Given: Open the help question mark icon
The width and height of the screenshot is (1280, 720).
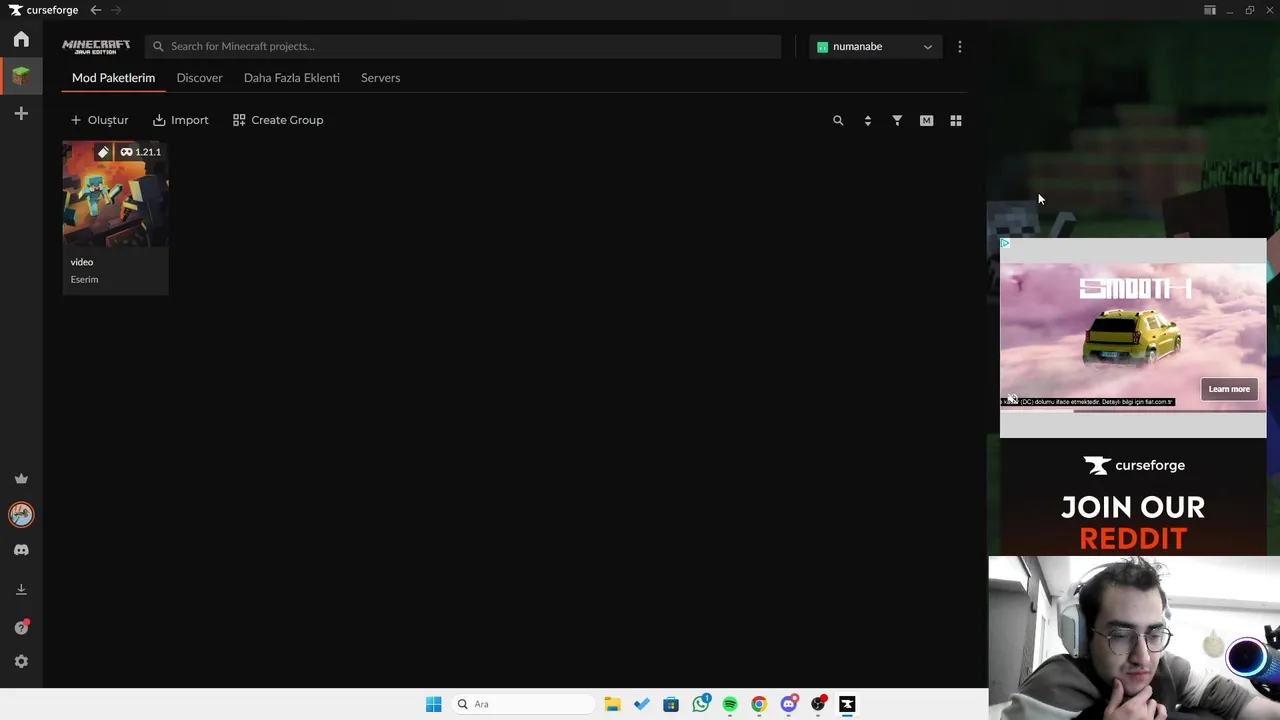Looking at the screenshot, I should click(21, 627).
